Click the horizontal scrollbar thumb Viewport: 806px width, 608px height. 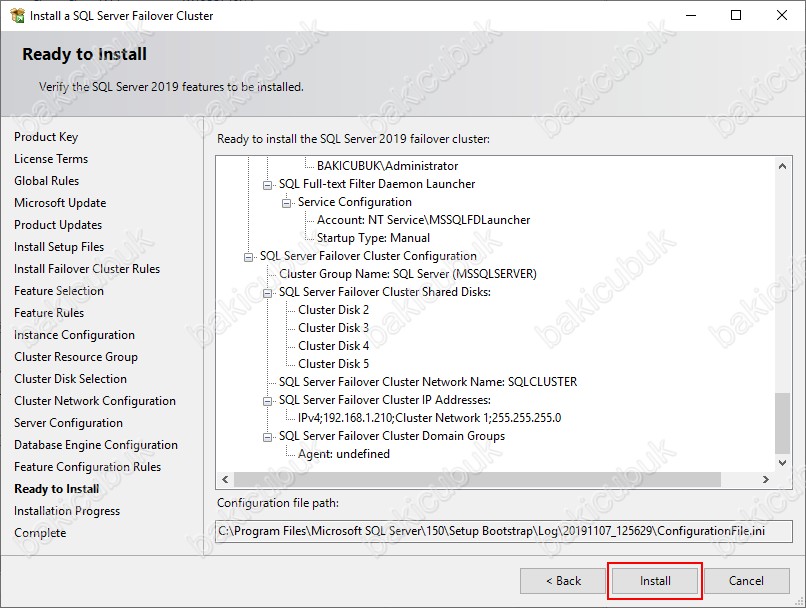477,479
